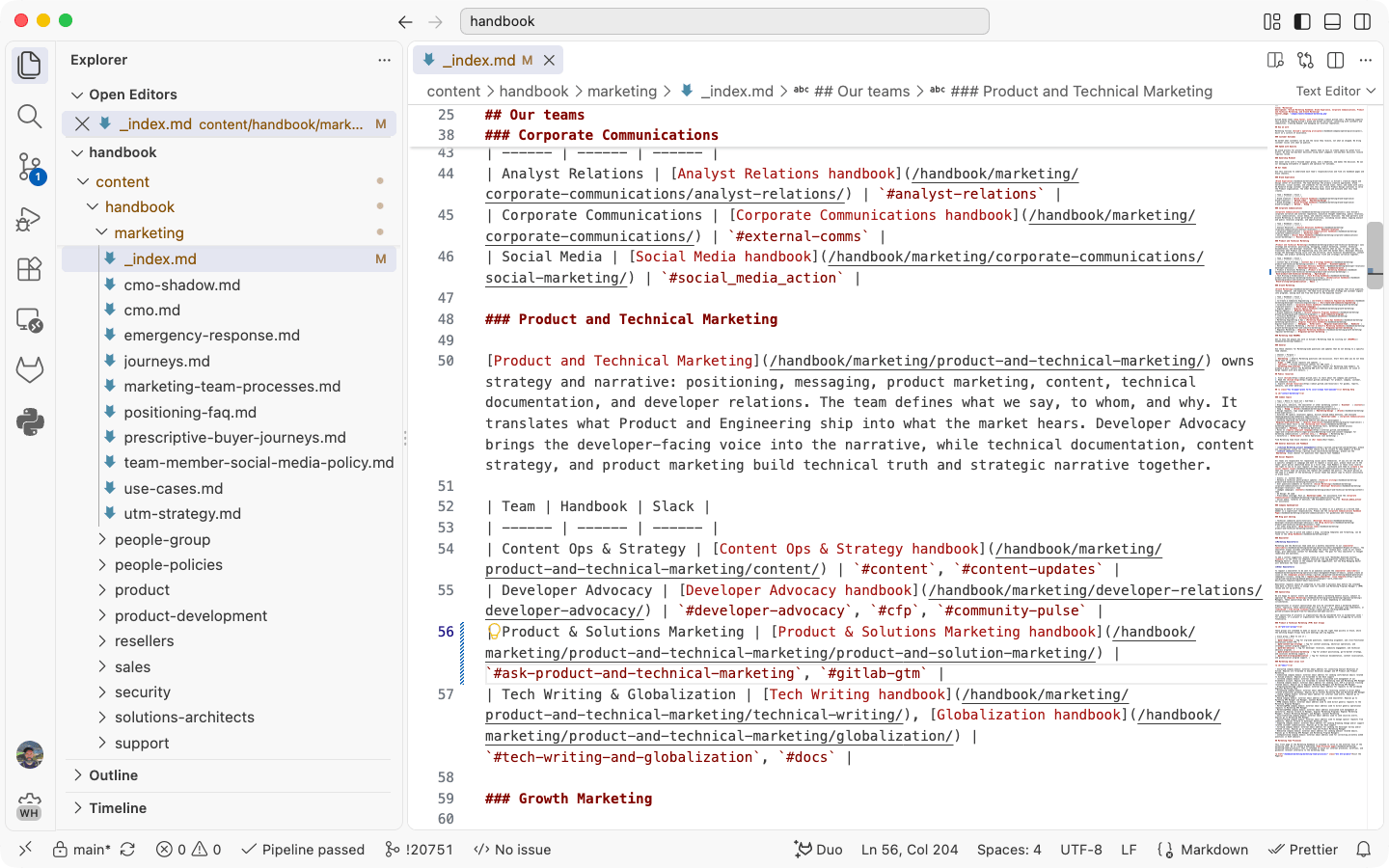This screenshot has height=868, width=1389.
Task: Expand the Timeline section
Action: 230,808
